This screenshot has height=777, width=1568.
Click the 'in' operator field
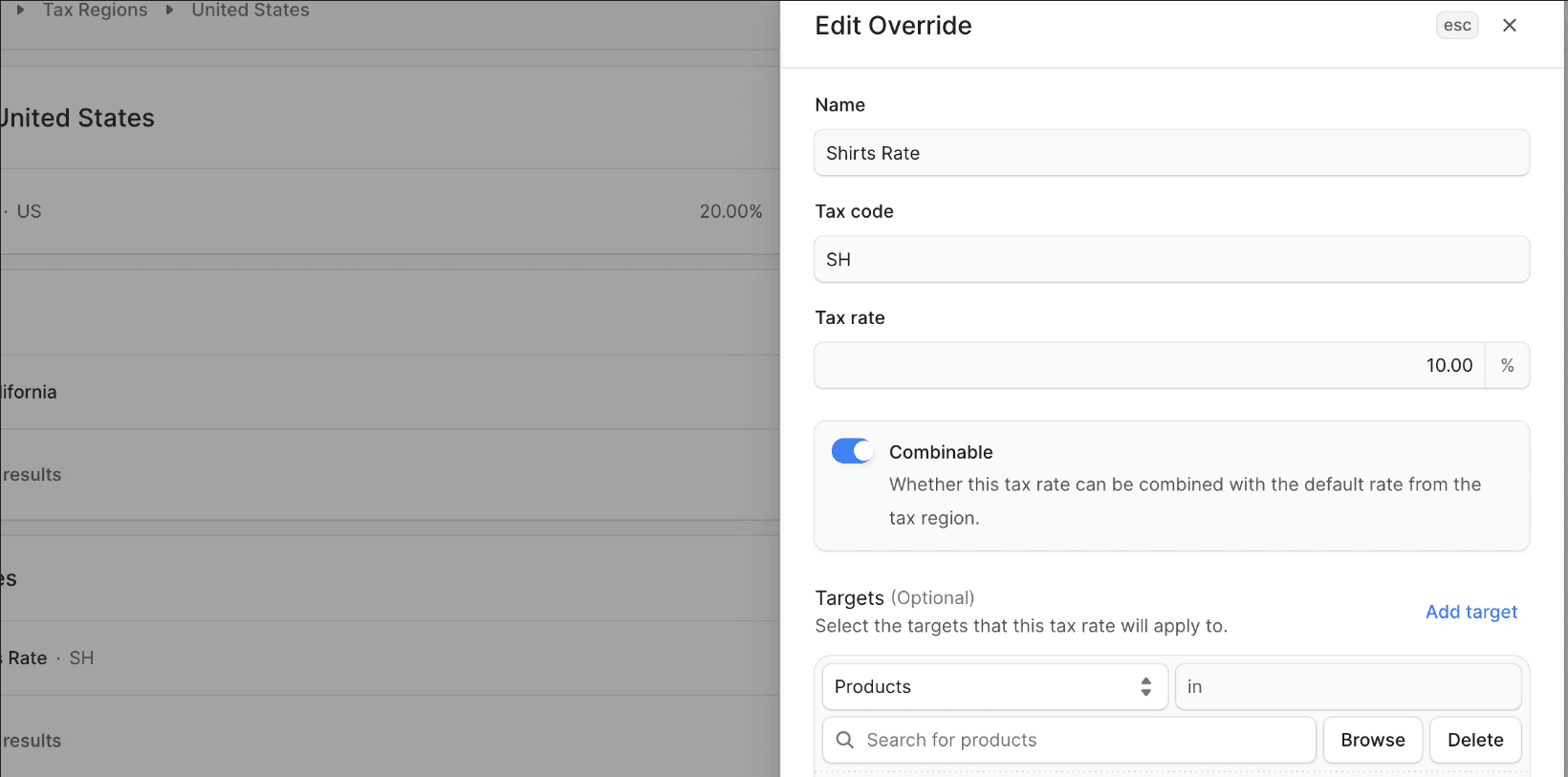coord(1348,687)
